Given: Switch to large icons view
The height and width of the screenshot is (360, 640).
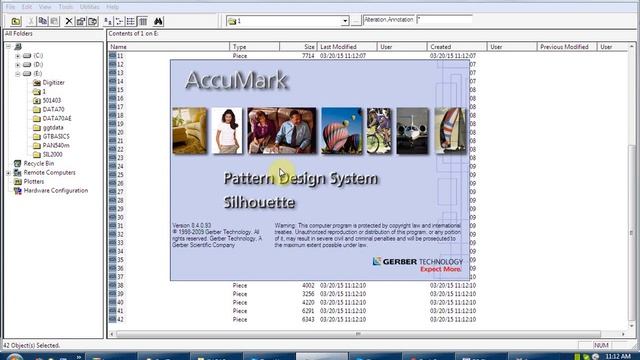Looking at the screenshot, I should click(x=108, y=21).
